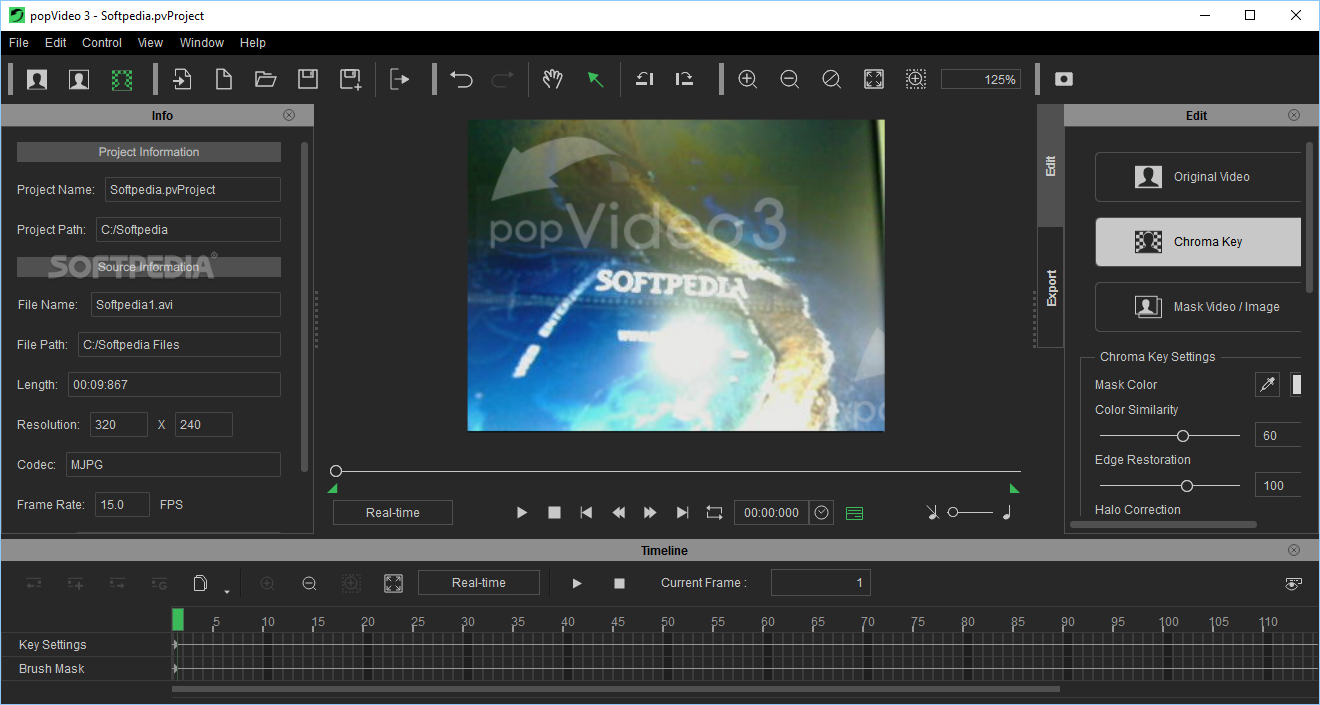The height and width of the screenshot is (705, 1320).
Task: Stop playback under the preview
Action: click(x=554, y=513)
